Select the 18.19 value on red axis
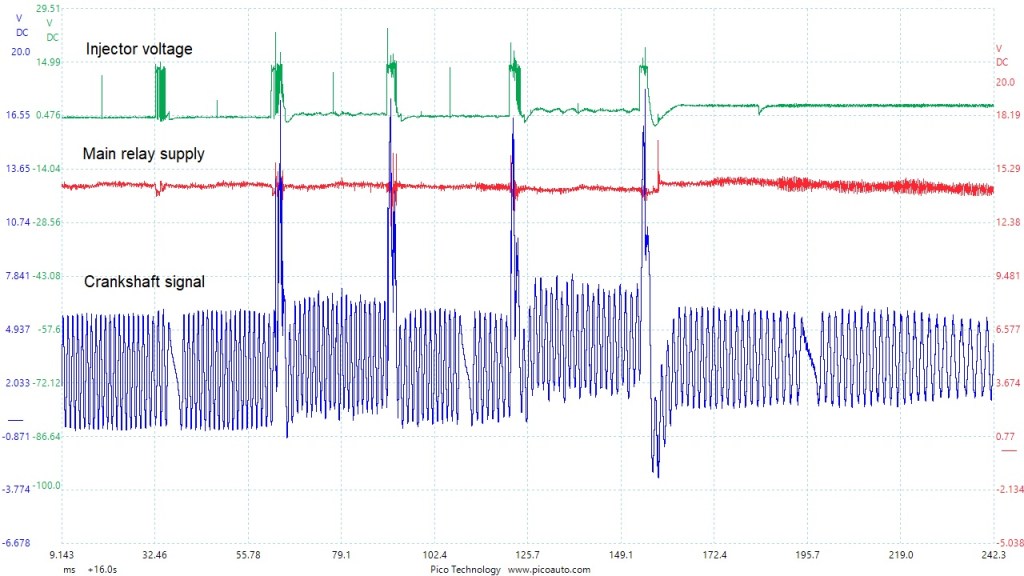This screenshot has width=1024, height=576. (x=1007, y=115)
